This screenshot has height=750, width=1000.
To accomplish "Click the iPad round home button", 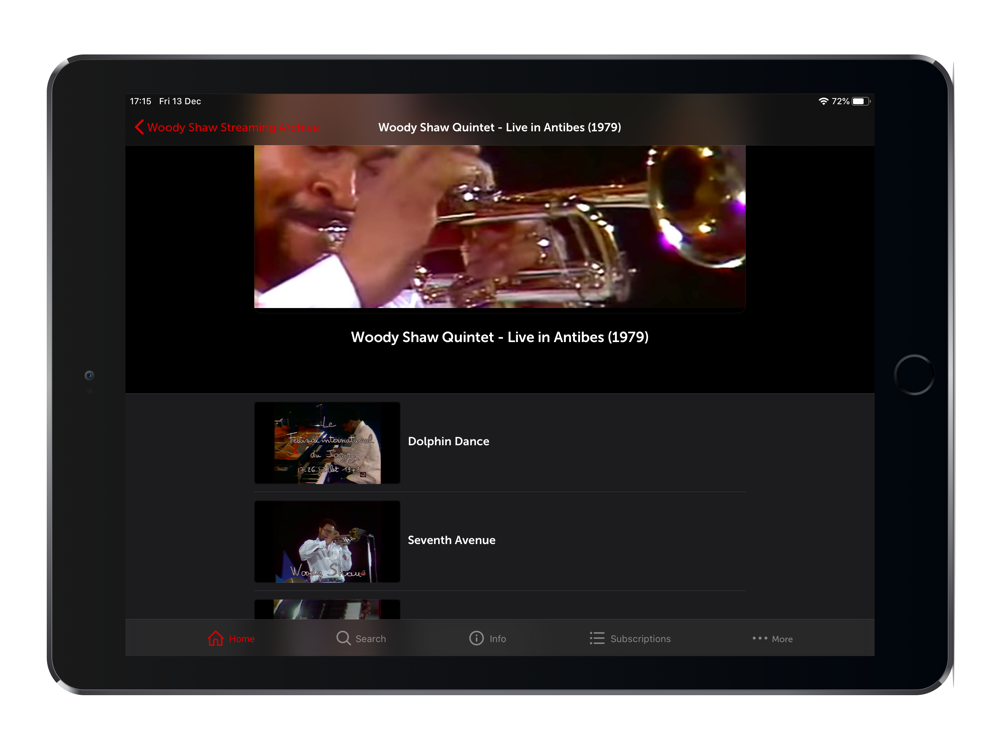I will [x=914, y=375].
